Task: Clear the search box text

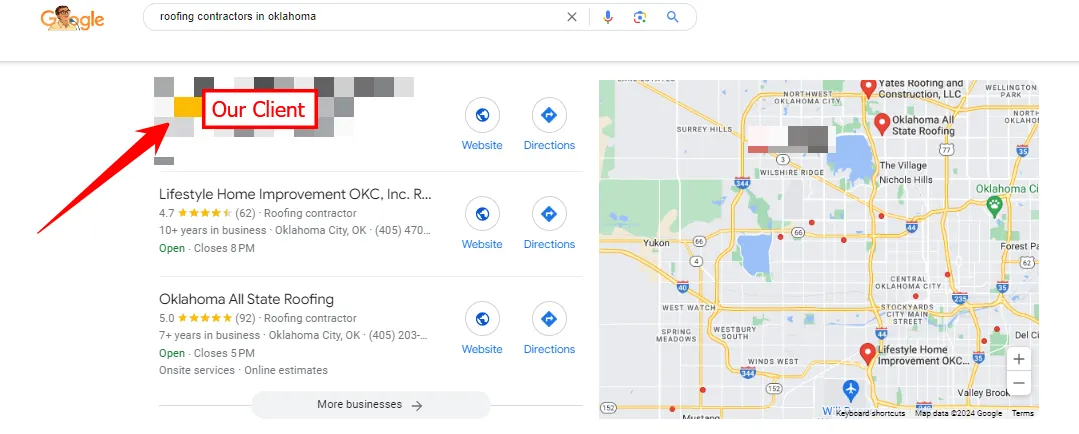Action: tap(572, 17)
